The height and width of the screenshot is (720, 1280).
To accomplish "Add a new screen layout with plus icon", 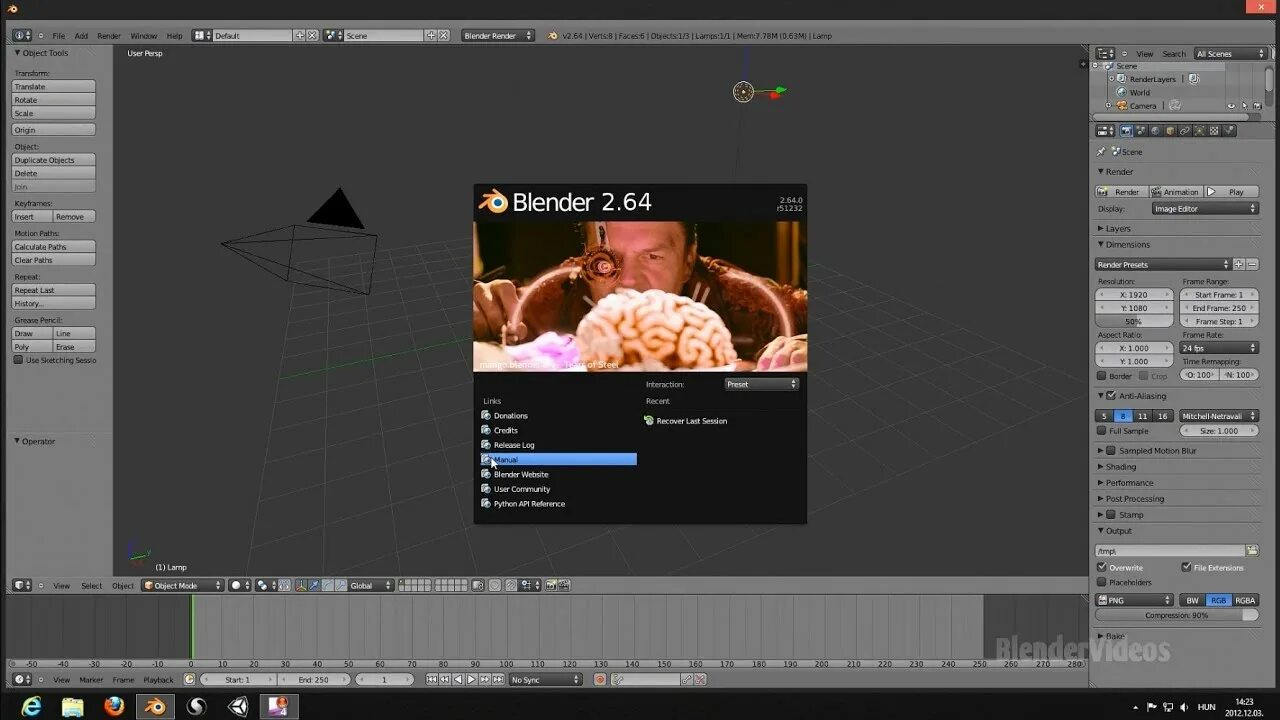I will coord(299,35).
